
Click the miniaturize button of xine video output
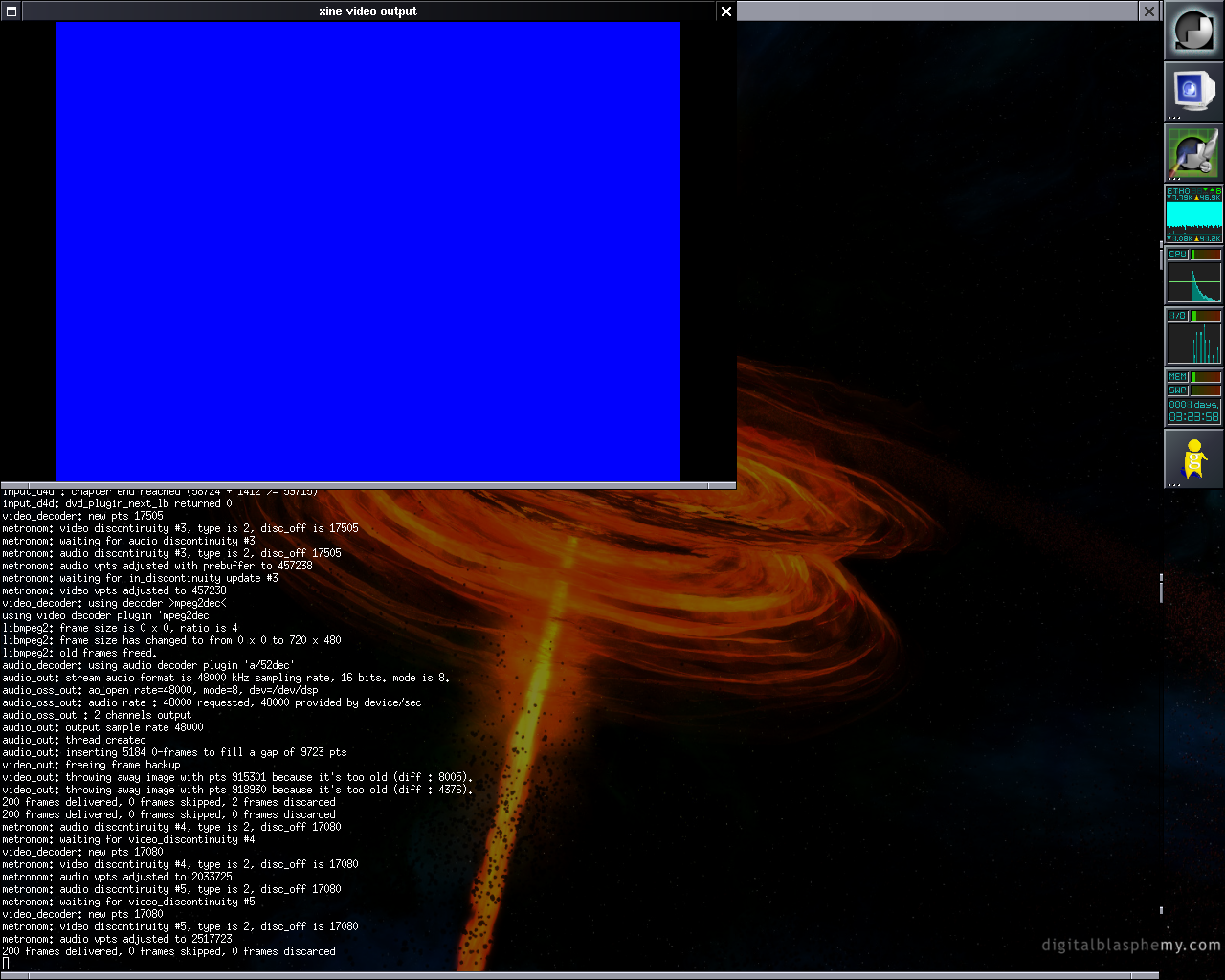point(11,11)
